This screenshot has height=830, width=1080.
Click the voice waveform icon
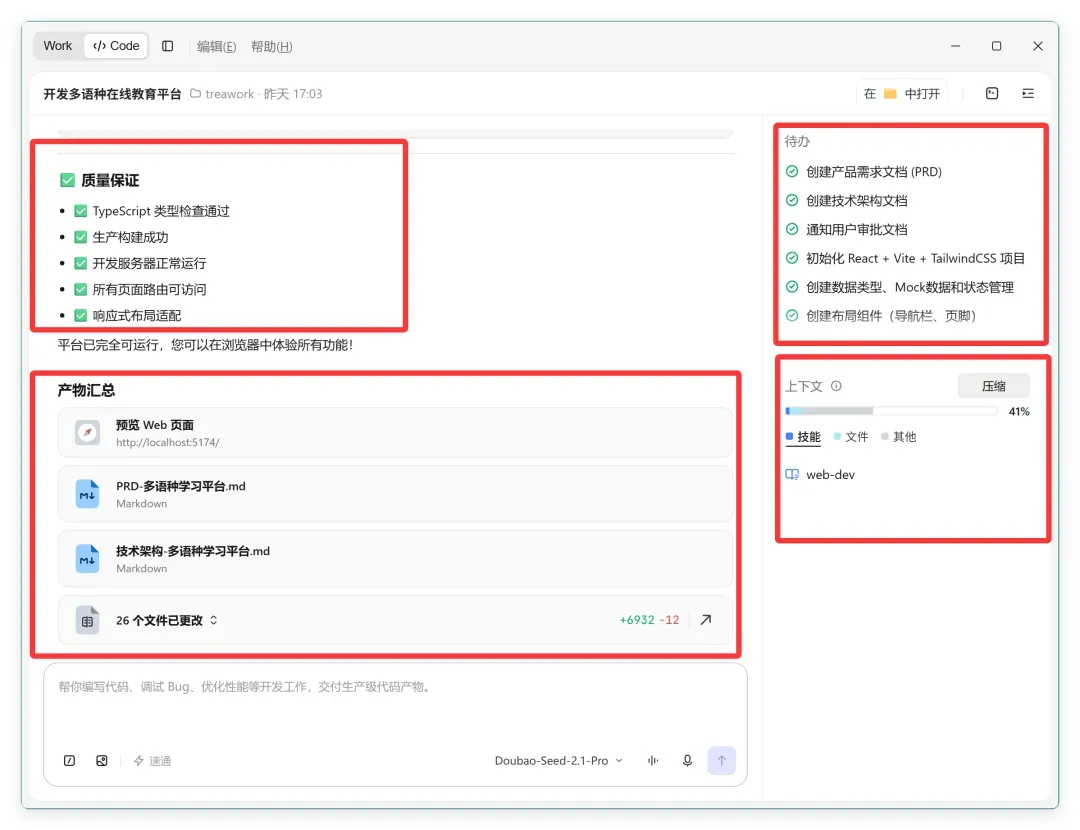coord(653,760)
